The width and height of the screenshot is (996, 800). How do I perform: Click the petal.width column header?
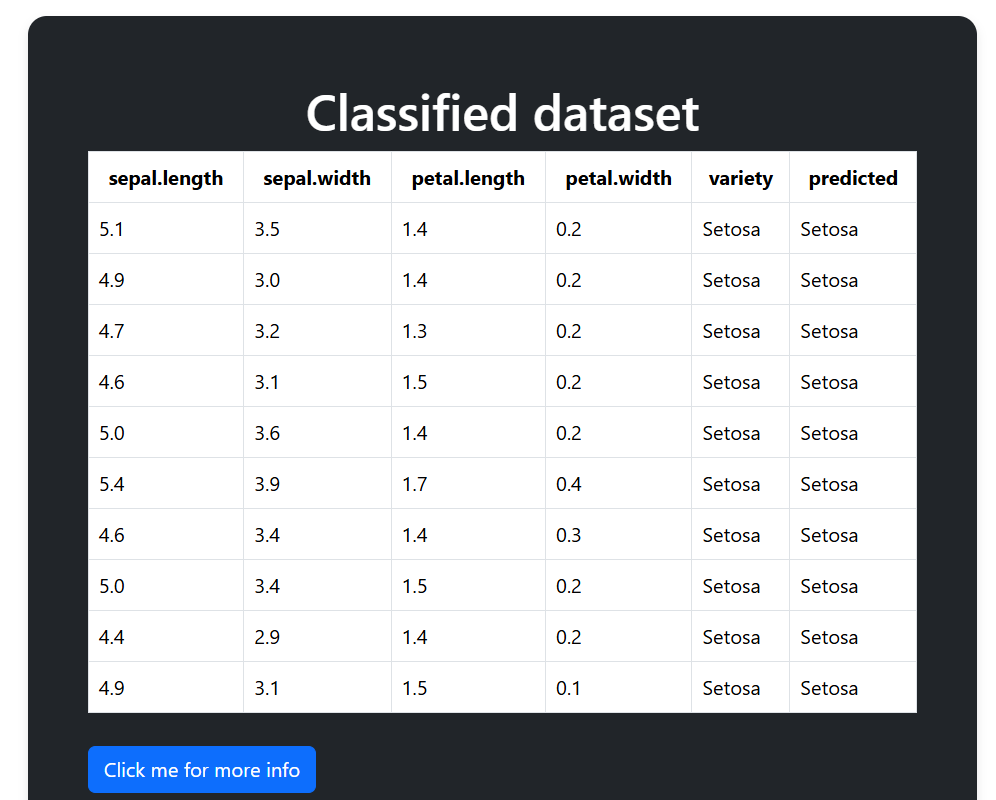coord(618,178)
